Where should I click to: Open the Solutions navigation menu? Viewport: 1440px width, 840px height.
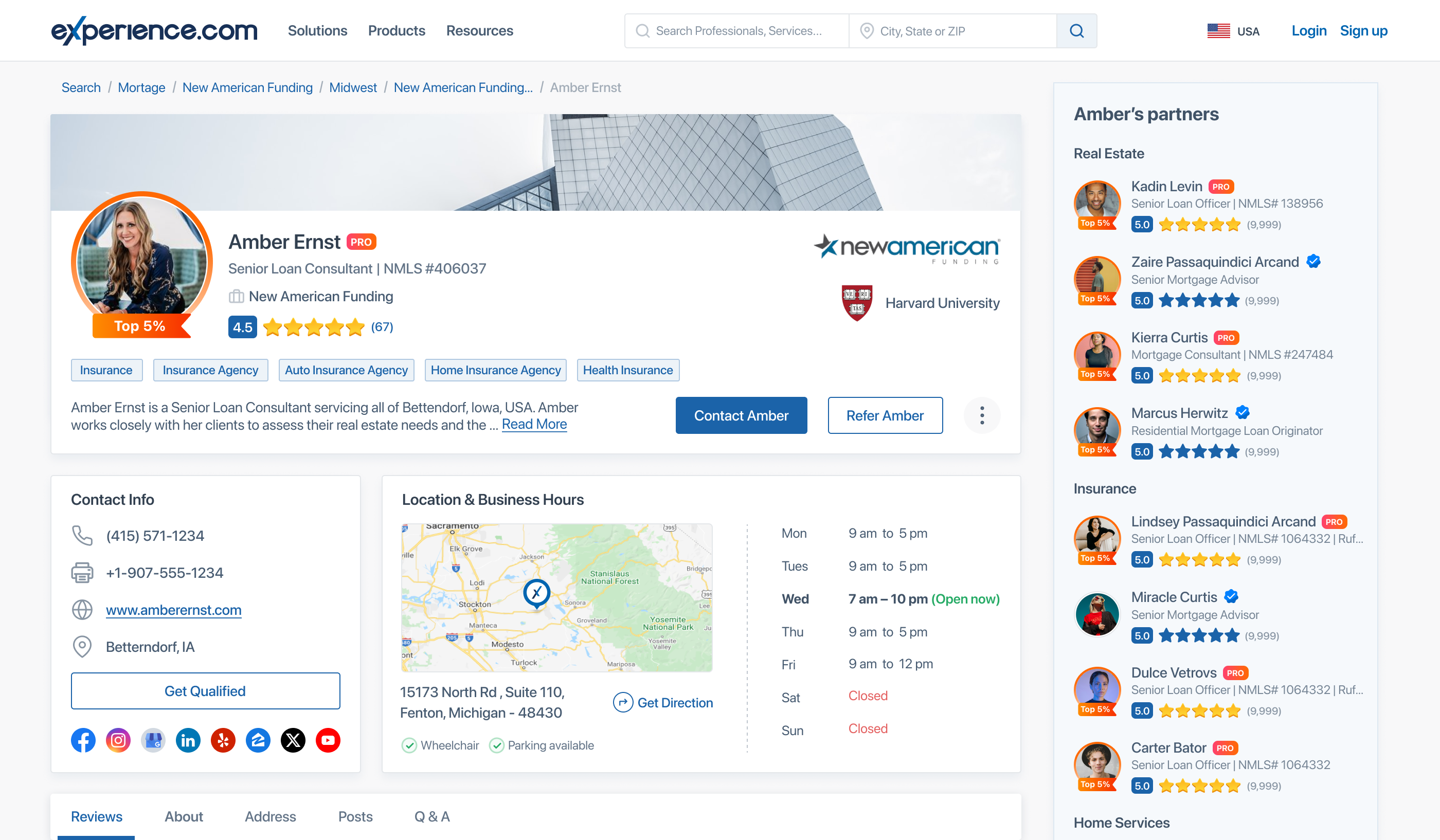tap(317, 31)
